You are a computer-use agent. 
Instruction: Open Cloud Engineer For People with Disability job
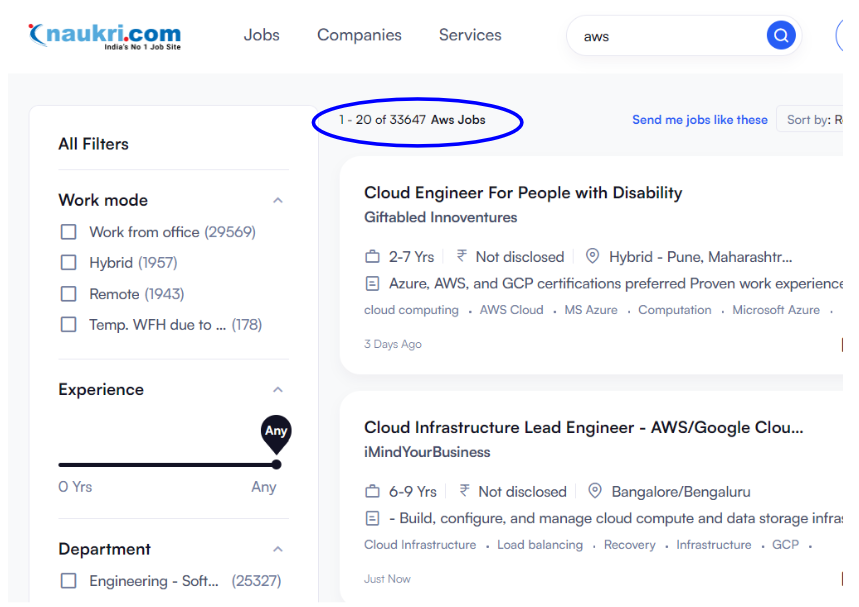523,193
